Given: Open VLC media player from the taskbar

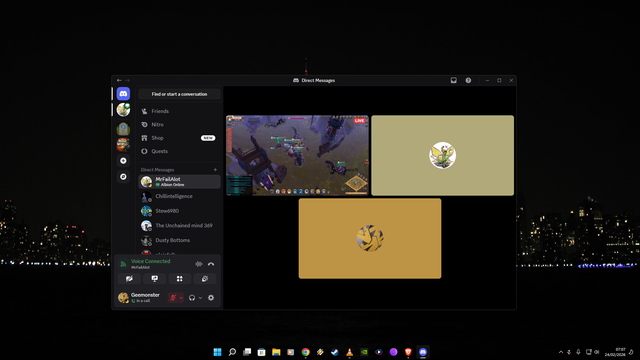Looking at the screenshot, I should [x=349, y=352].
